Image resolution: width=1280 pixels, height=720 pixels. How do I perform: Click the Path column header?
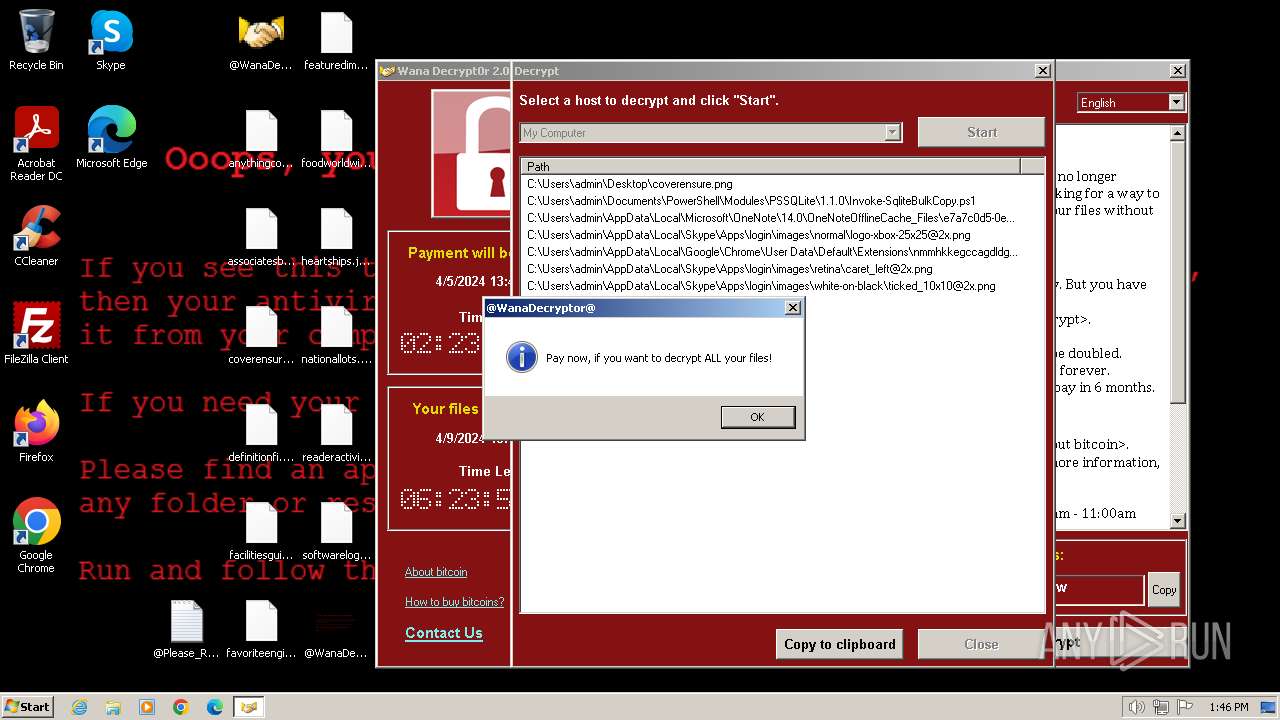(x=771, y=166)
